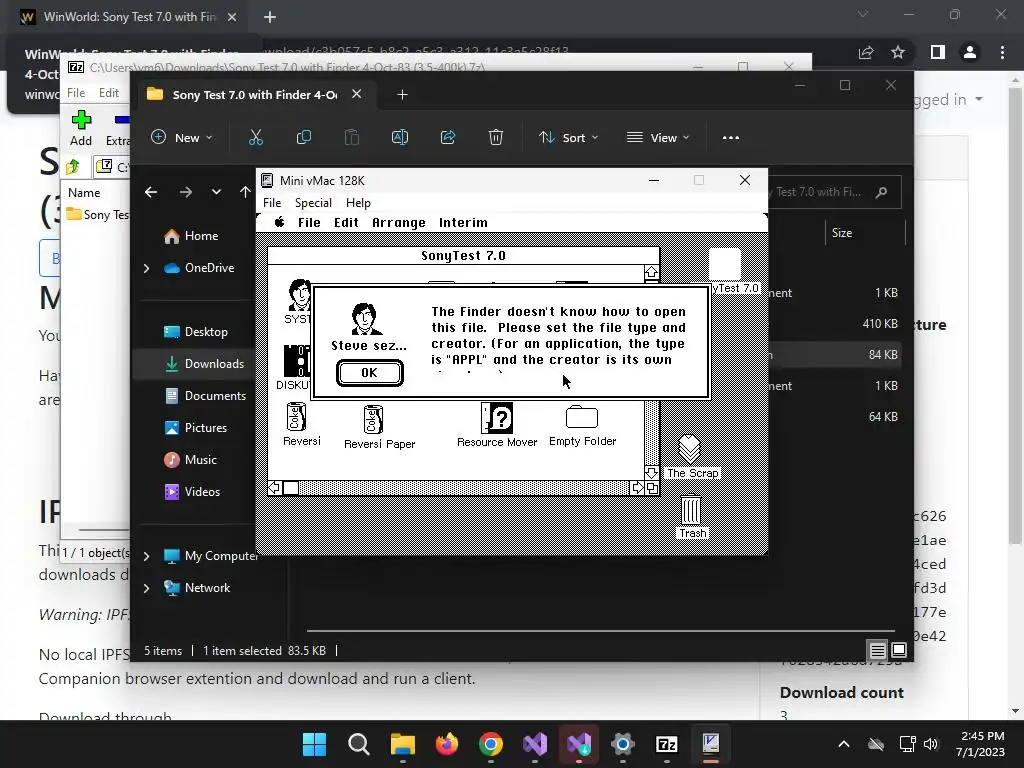Click the Paste icon in File Explorer
This screenshot has height=768, width=1024.
351,138
